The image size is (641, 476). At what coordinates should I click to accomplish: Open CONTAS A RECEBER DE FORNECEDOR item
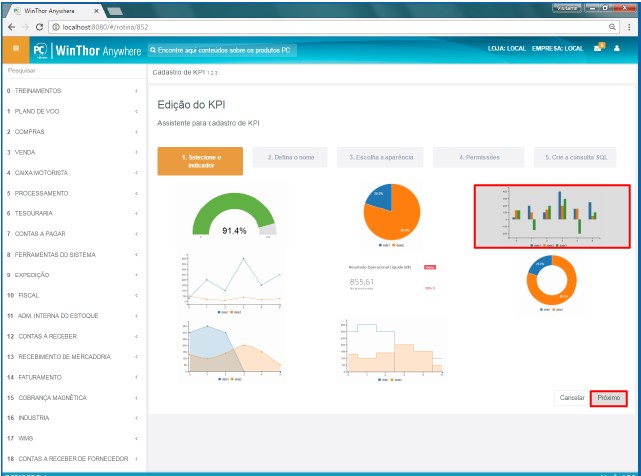(74, 459)
